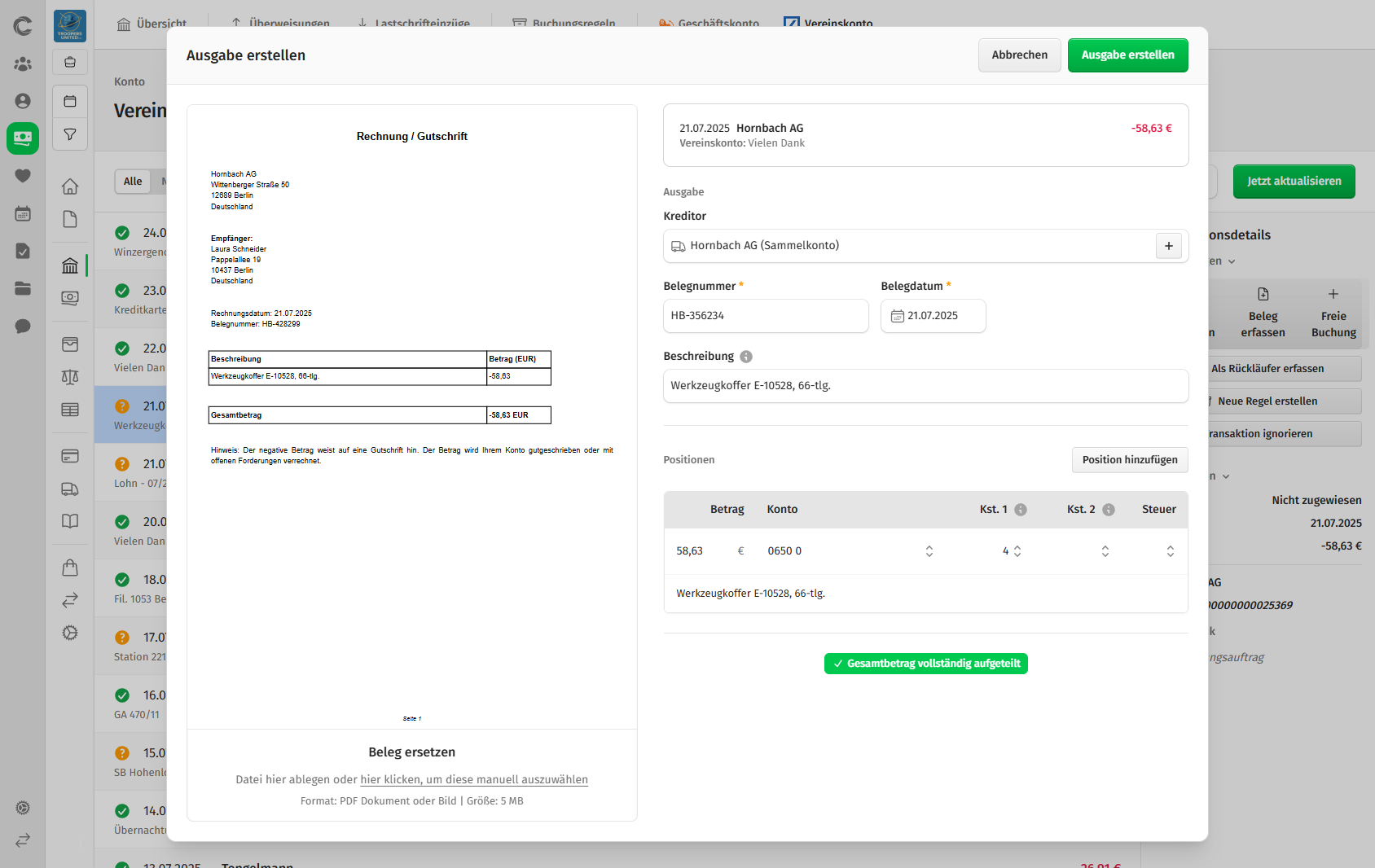Switch to the Buchungsregeln tab
This screenshot has height=868, width=1375.
(564, 24)
